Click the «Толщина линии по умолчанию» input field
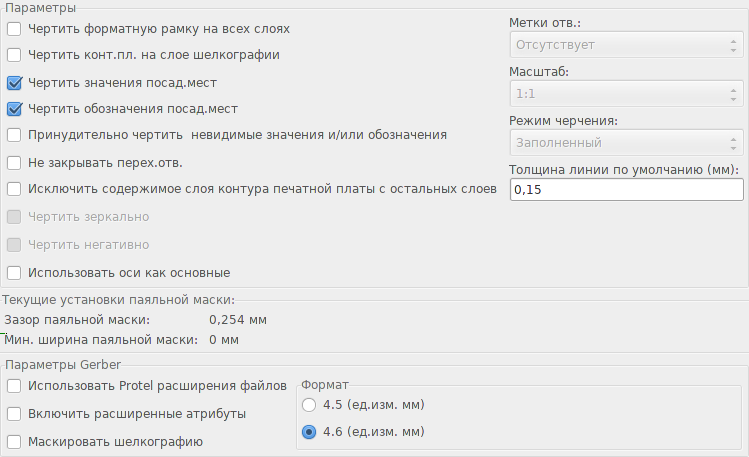Viewport: 749px width, 457px height. (626, 190)
